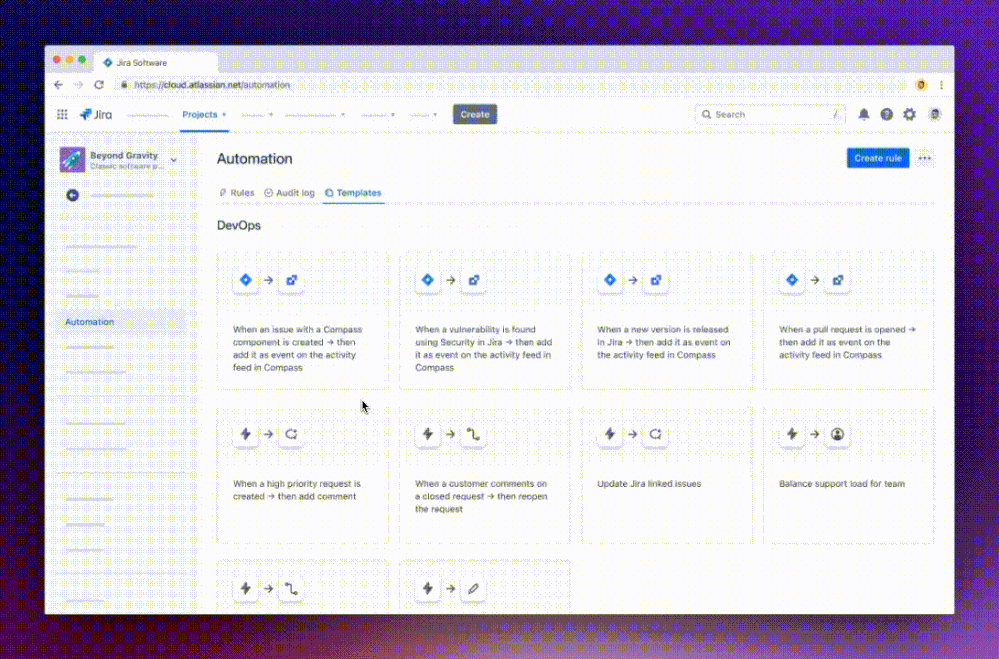Click the browser back arrow
Viewport: 999px width, 659px height.
[x=59, y=85]
